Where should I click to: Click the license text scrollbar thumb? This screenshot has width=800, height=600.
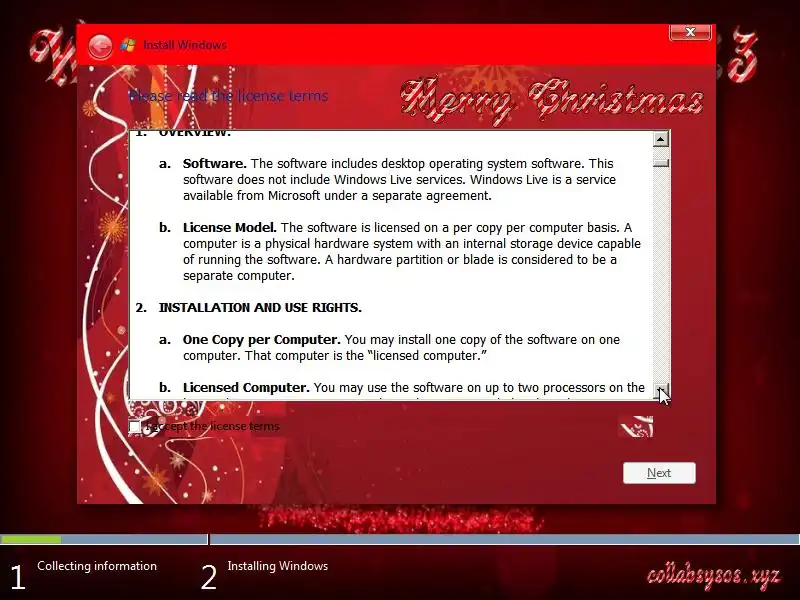click(661, 163)
